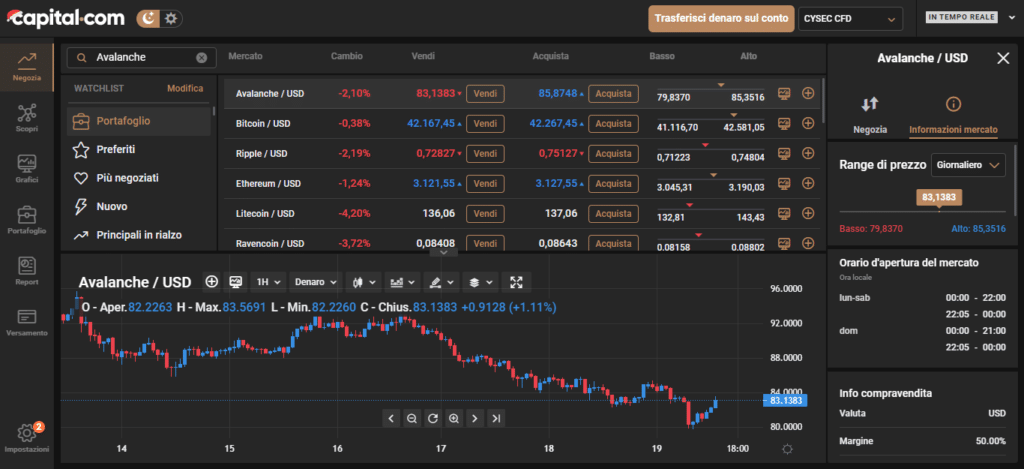The image size is (1024, 469).
Task: Open the IN TEMPO REALE mode dropdown
Action: 971,18
